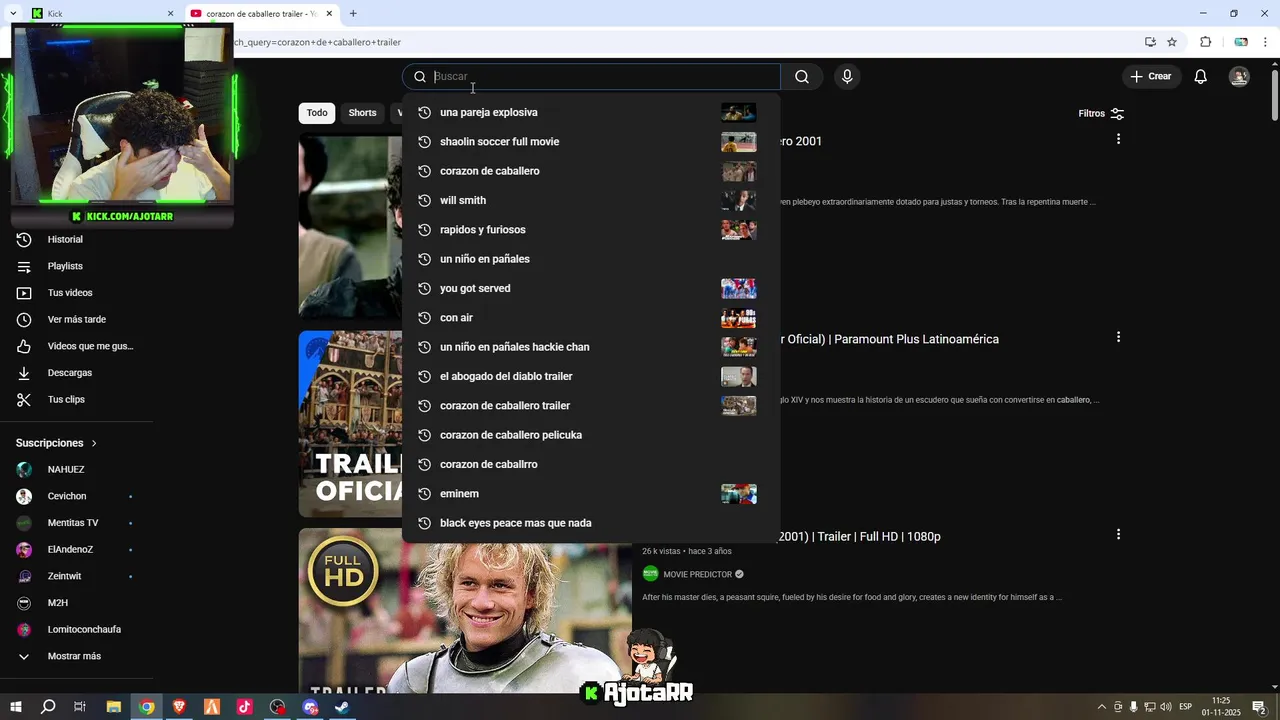Choose suggestion 'will smith'
This screenshot has width=1280, height=720.
[591, 201]
